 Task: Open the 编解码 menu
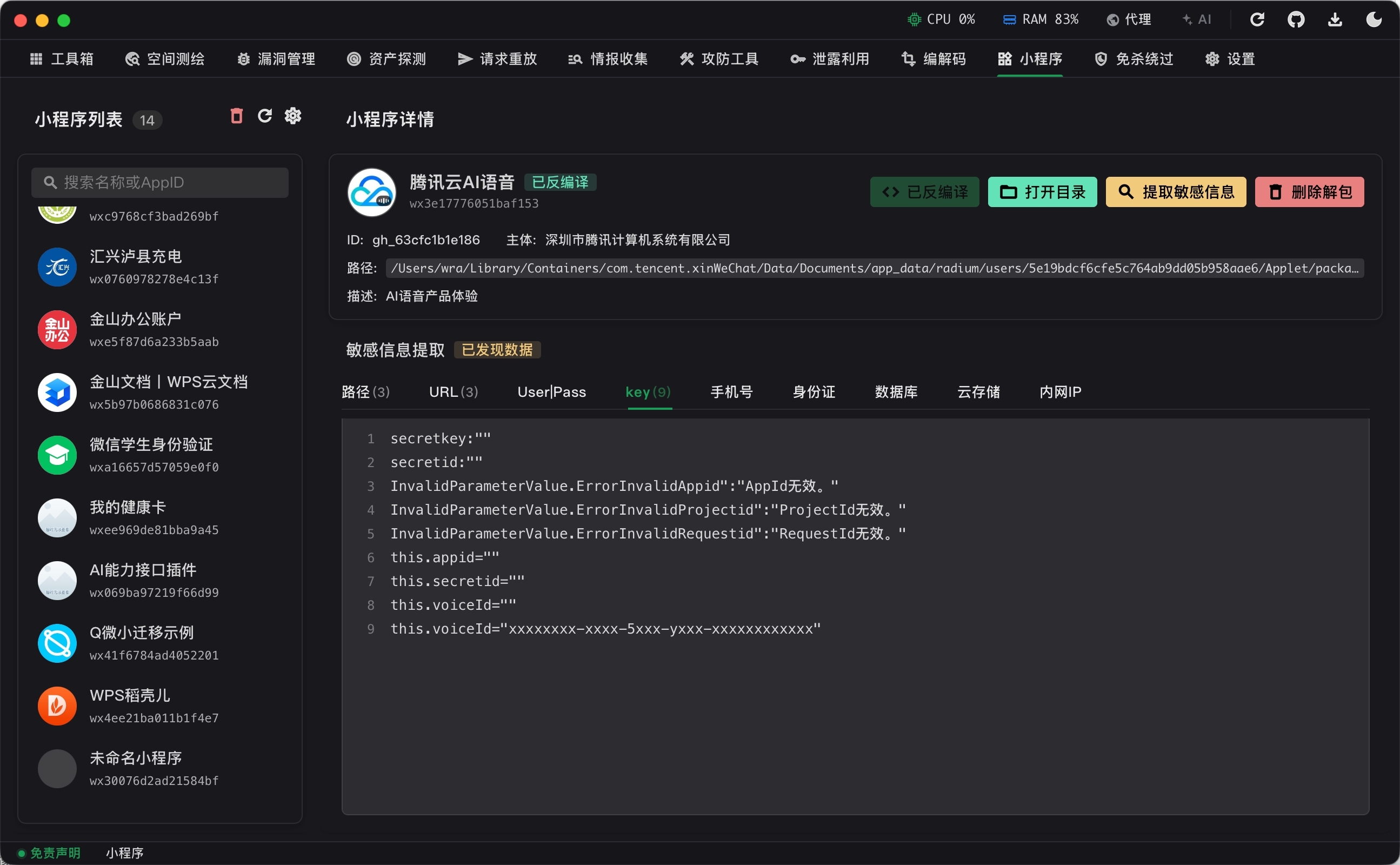click(x=934, y=59)
